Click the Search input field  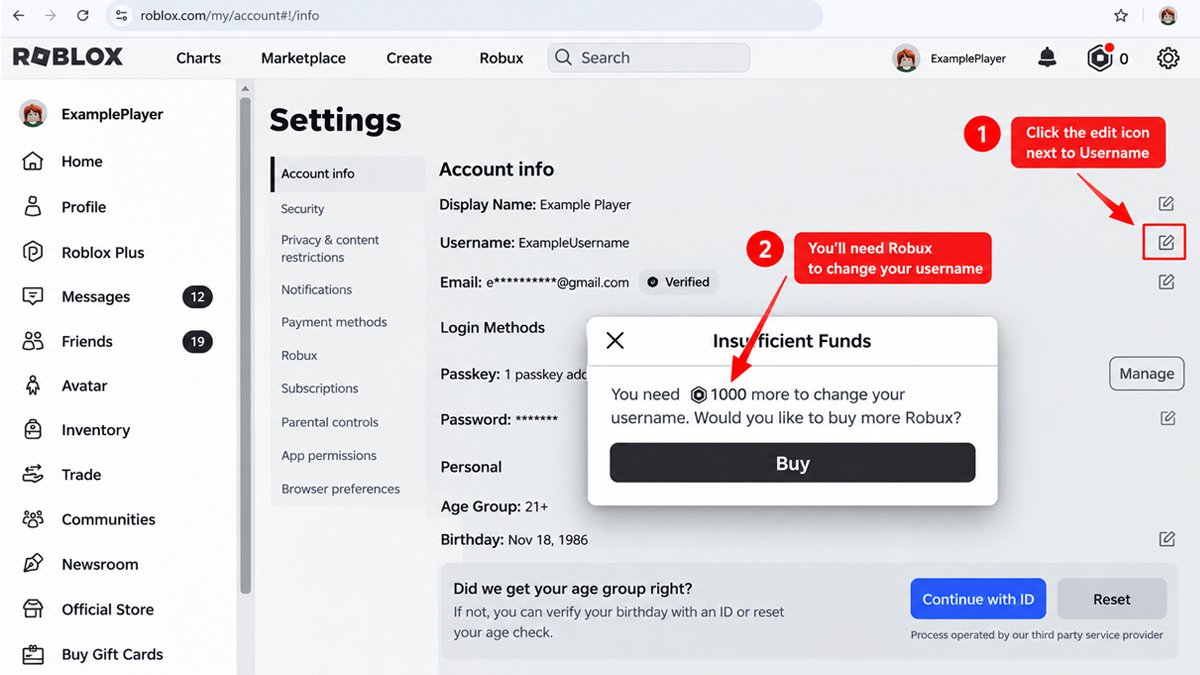coord(648,58)
